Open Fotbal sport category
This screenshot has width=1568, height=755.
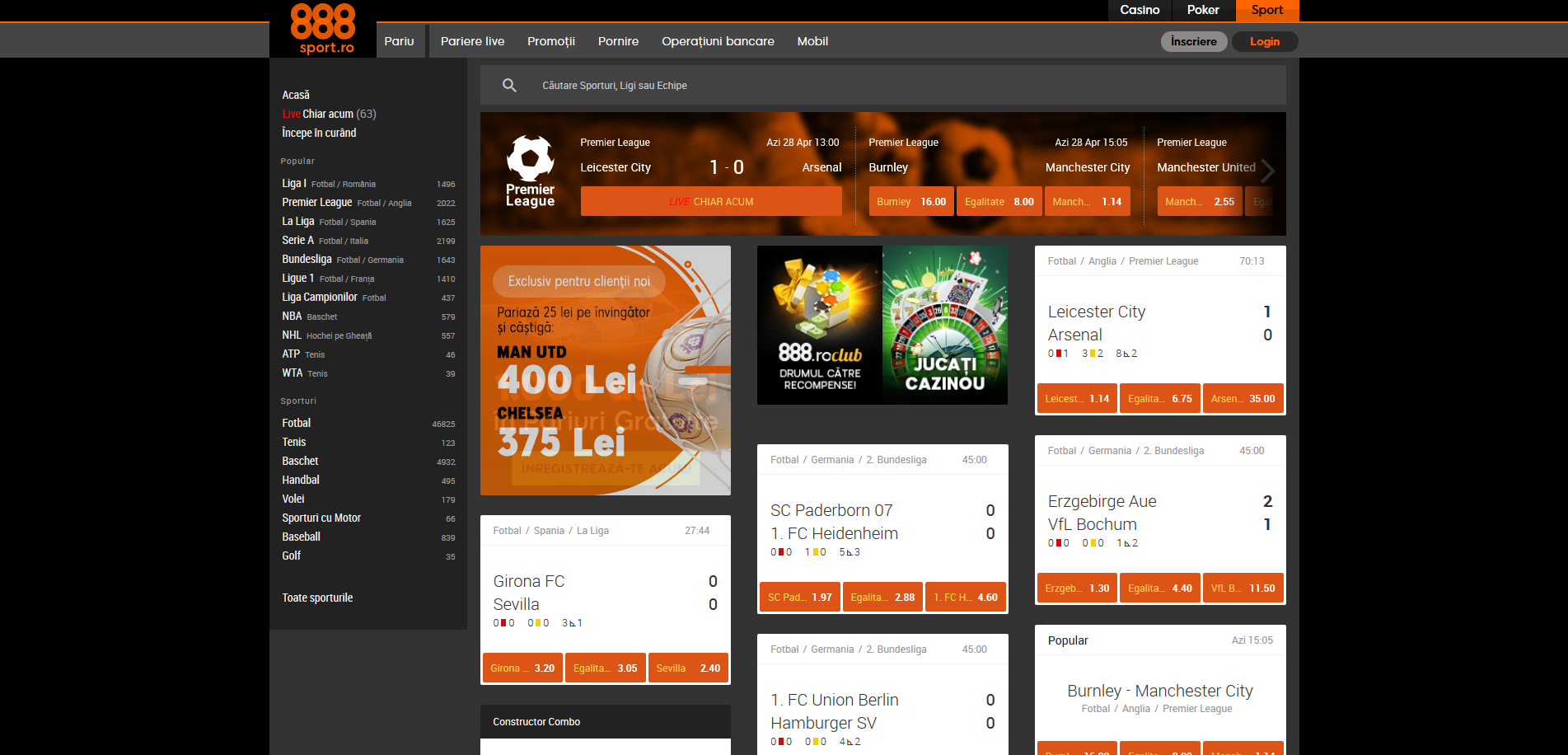(x=368, y=424)
